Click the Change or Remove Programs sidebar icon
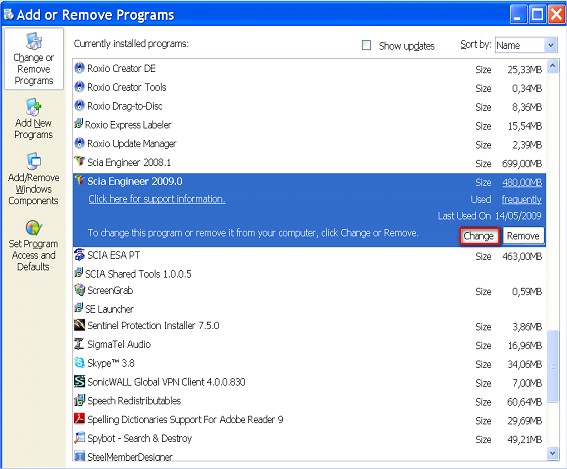 (34, 42)
